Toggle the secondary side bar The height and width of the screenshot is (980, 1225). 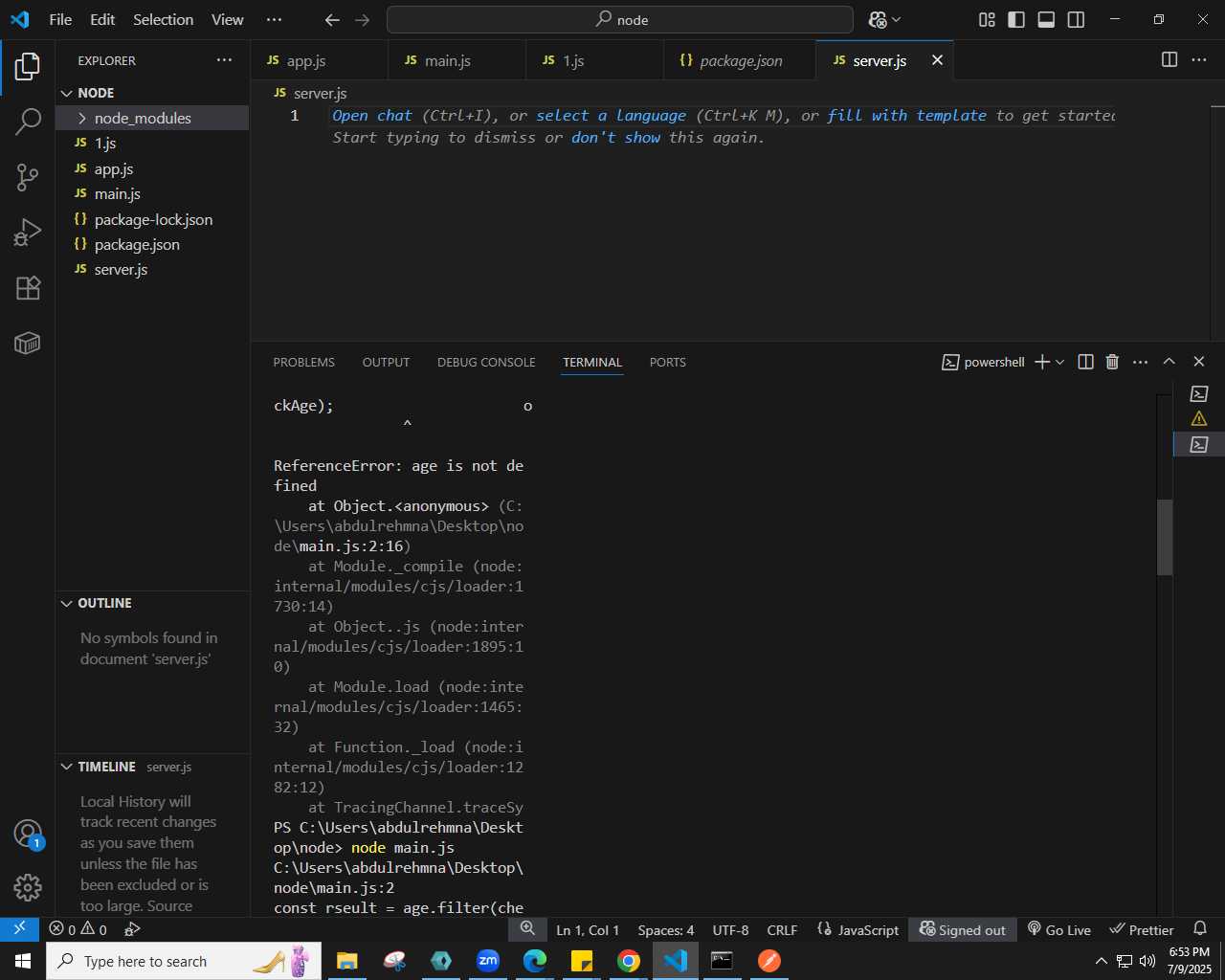(x=1076, y=19)
